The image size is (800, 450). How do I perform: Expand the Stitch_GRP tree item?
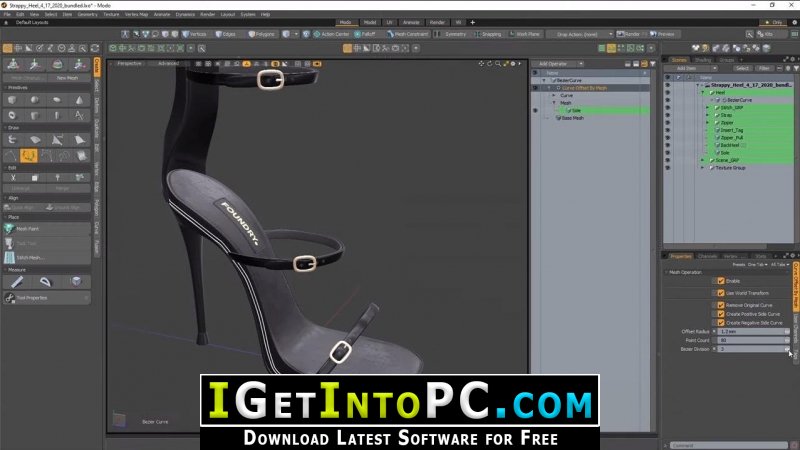click(707, 108)
